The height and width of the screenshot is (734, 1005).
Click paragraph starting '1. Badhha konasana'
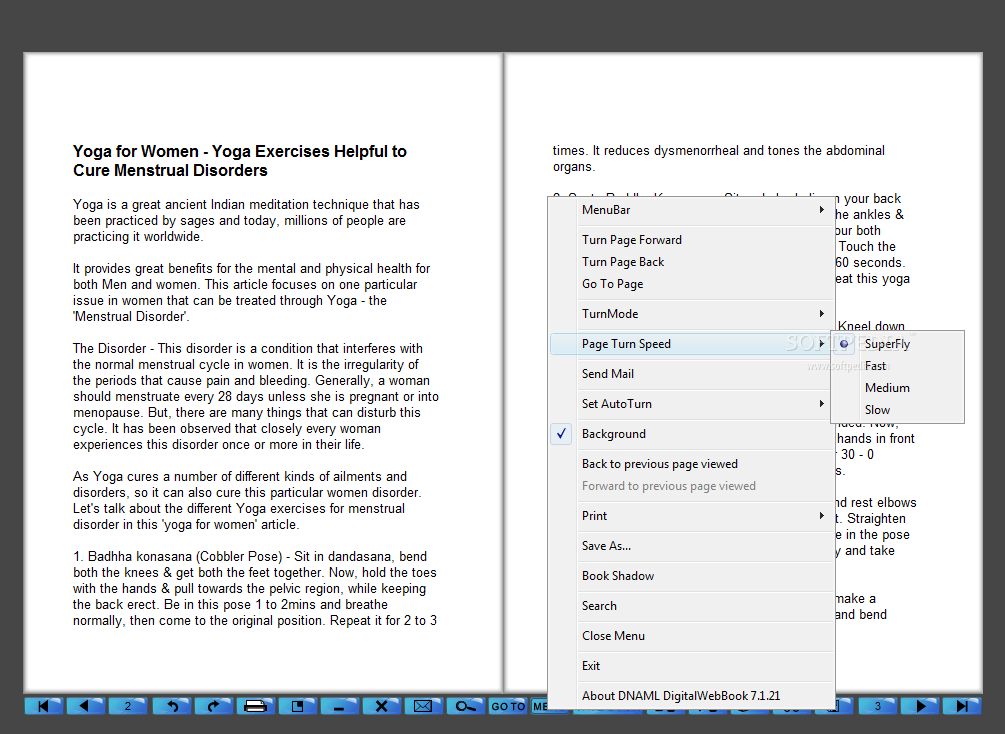254,588
